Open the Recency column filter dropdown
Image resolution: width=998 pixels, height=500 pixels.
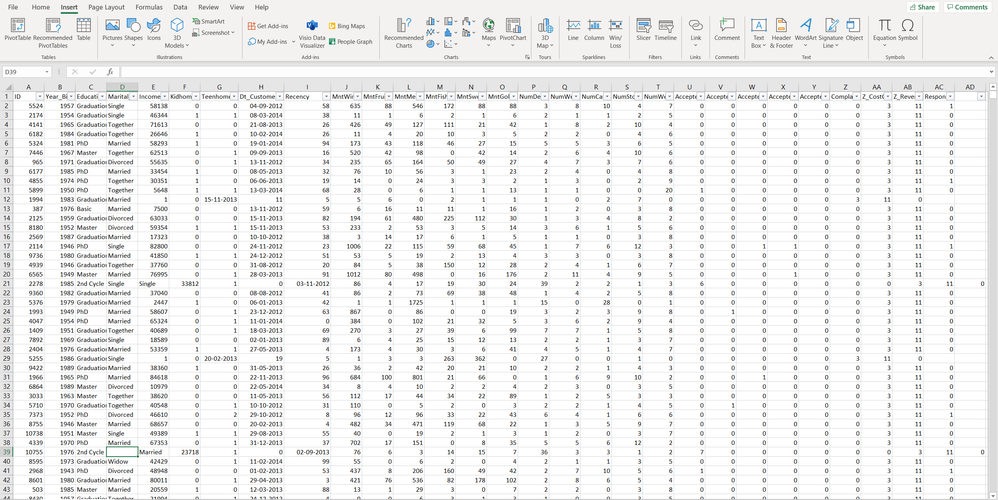326,96
